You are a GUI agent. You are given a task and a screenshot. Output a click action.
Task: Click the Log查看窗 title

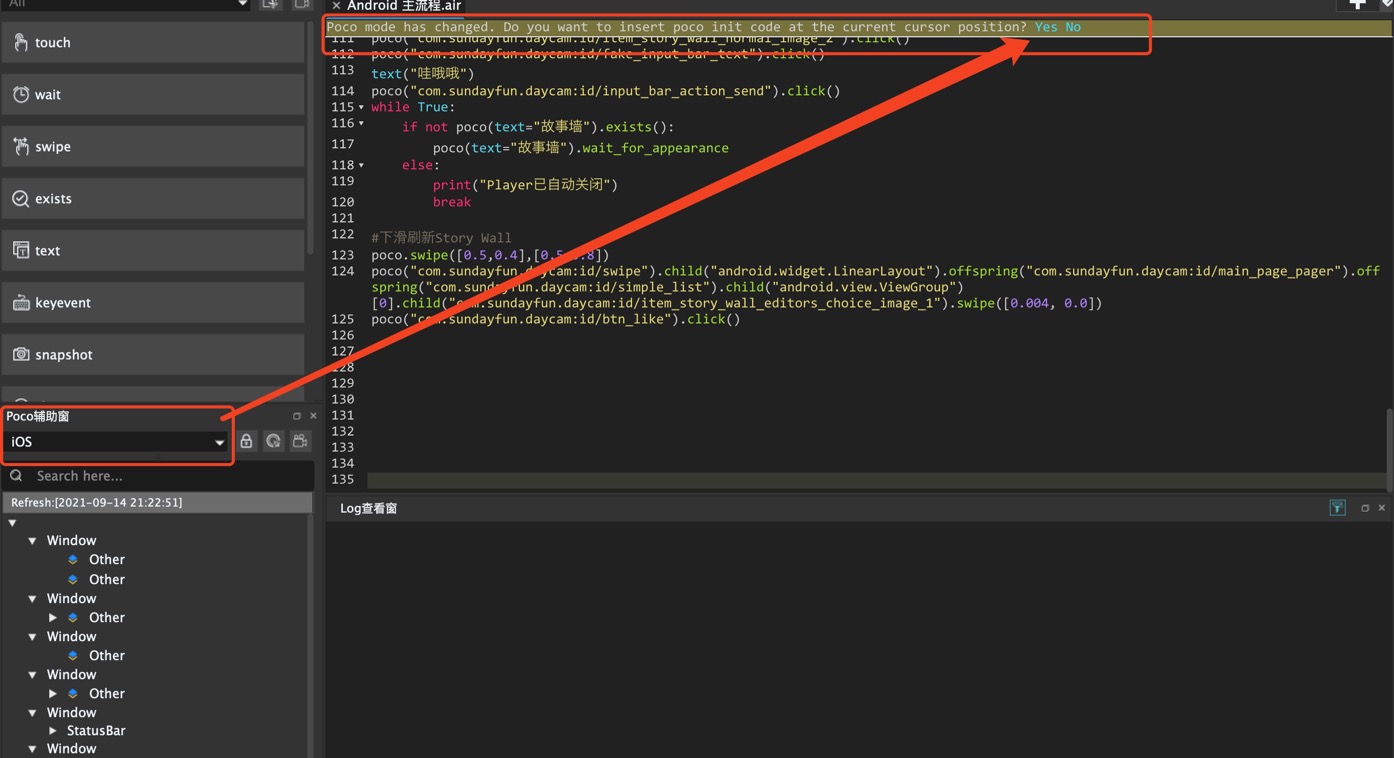(369, 508)
